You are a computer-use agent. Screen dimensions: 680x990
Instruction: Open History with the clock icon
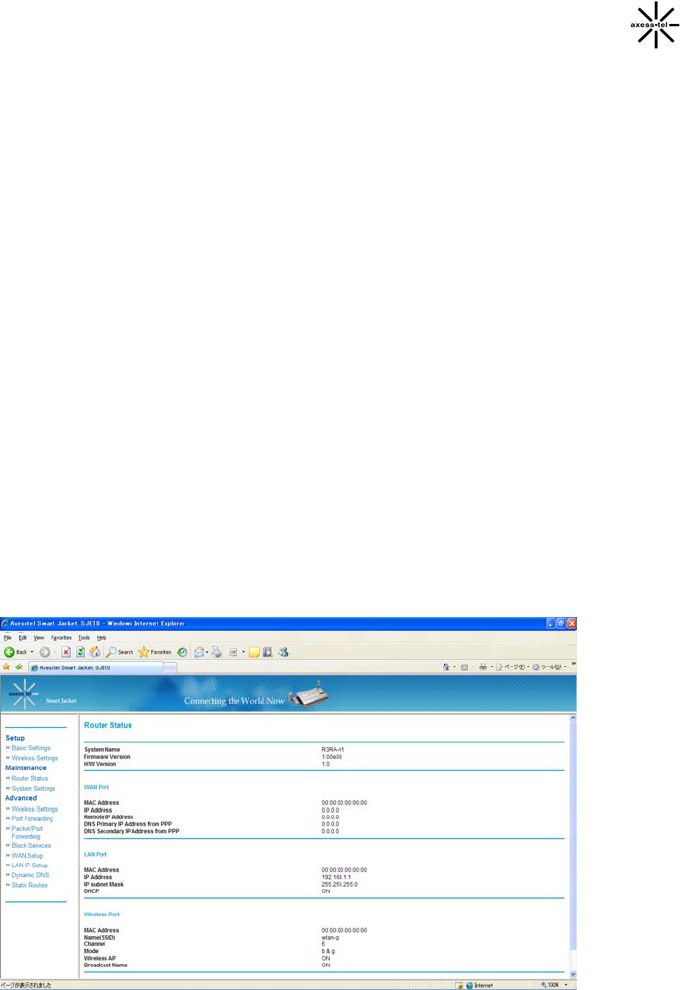click(x=182, y=652)
